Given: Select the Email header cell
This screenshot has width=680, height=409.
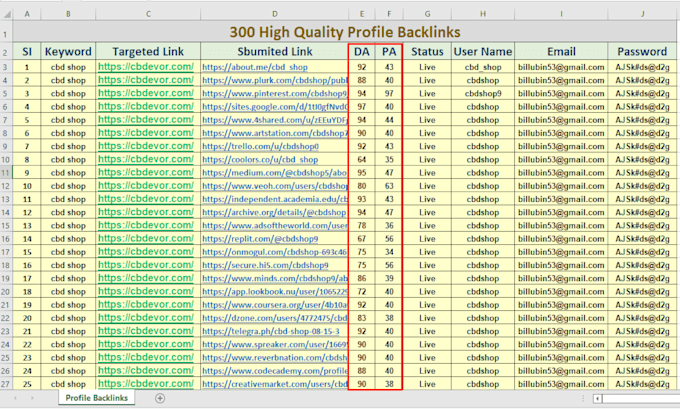Looking at the screenshot, I should pos(561,52).
